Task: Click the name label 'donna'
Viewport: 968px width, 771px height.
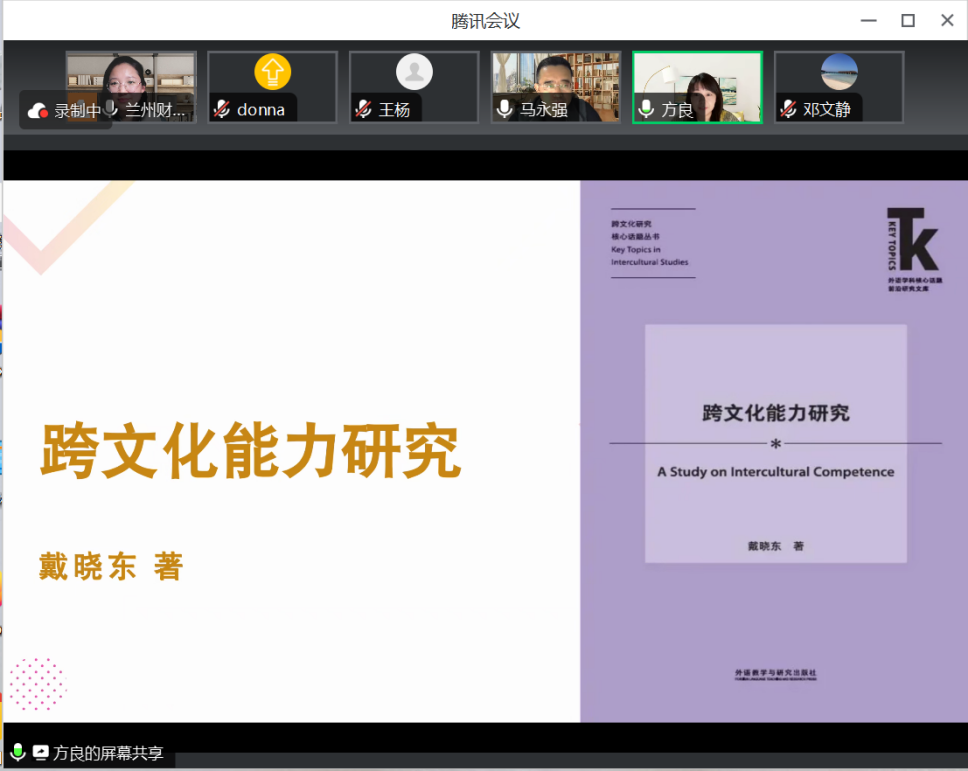Action: (261, 110)
